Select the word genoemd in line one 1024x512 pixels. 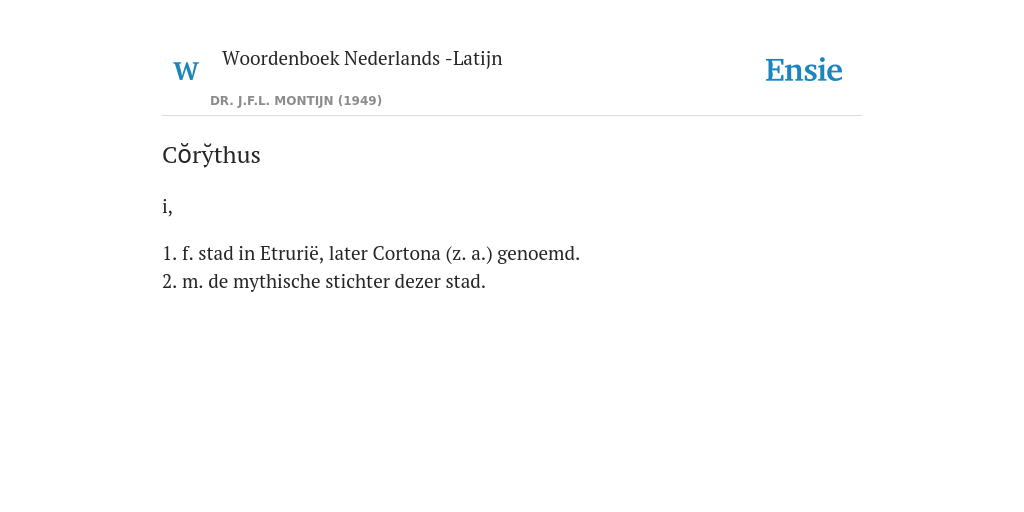click(x=538, y=253)
